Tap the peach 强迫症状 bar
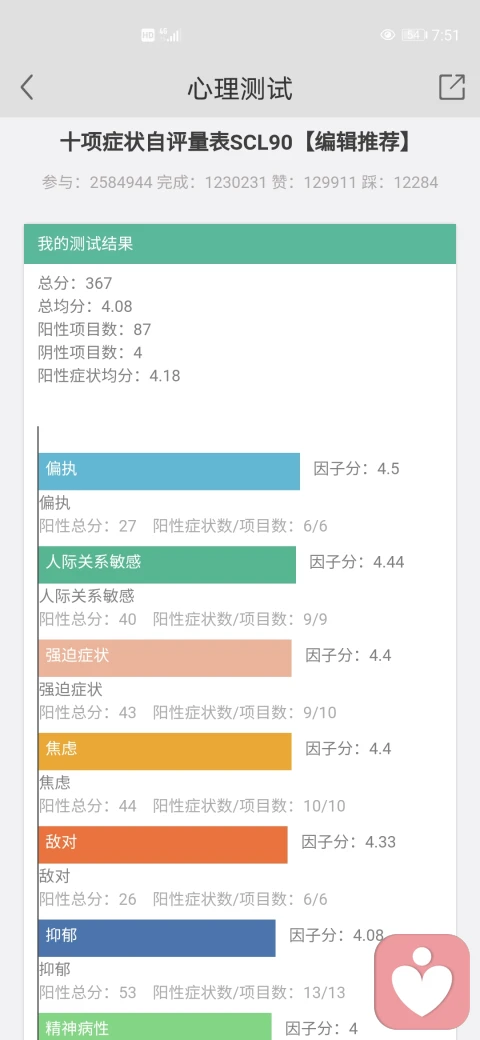The image size is (480, 1040). tap(165, 658)
